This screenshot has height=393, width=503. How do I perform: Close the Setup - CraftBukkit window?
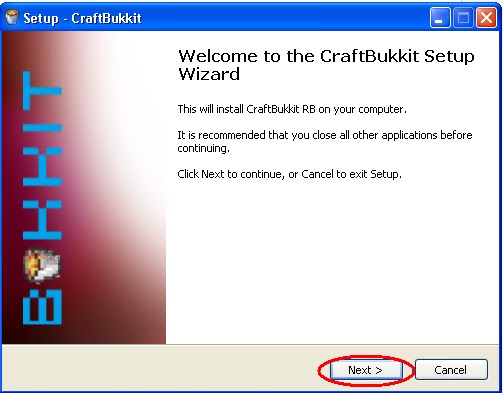[486, 17]
